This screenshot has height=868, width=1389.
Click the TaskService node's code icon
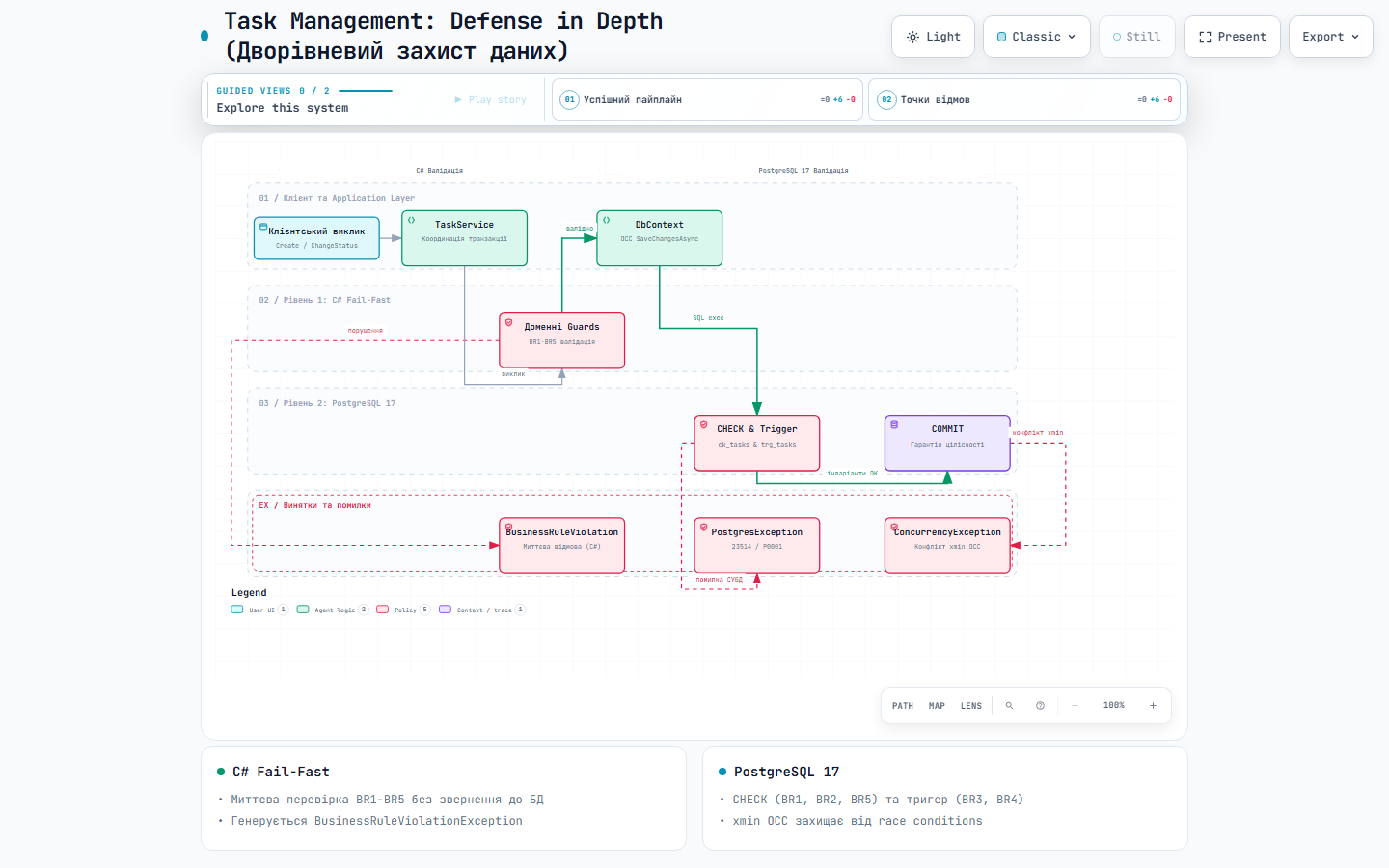point(411,220)
